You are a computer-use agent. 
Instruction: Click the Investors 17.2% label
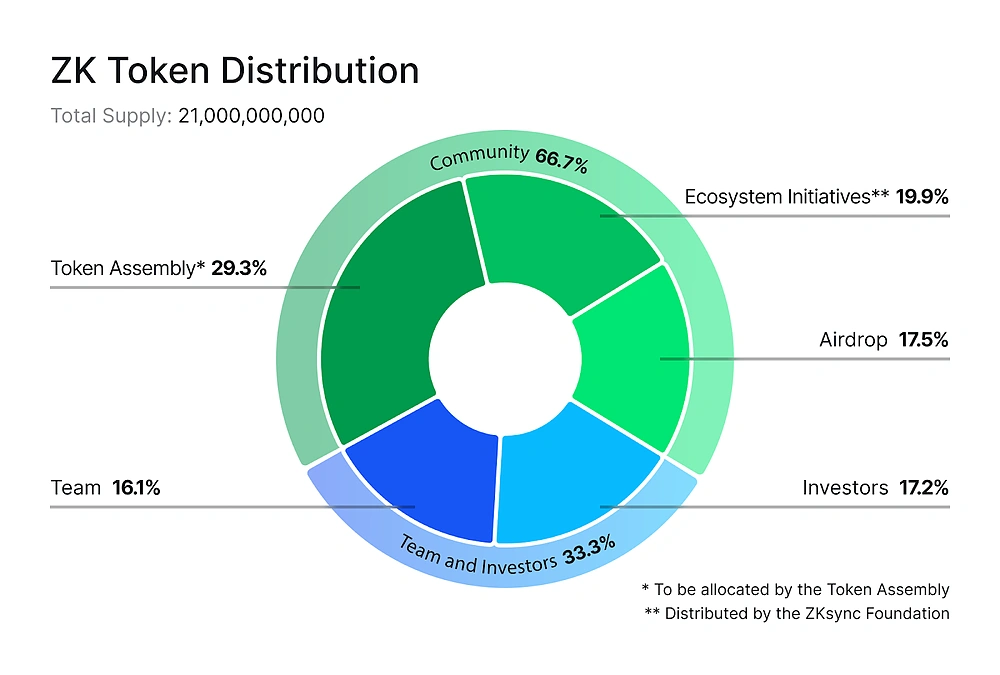876,488
